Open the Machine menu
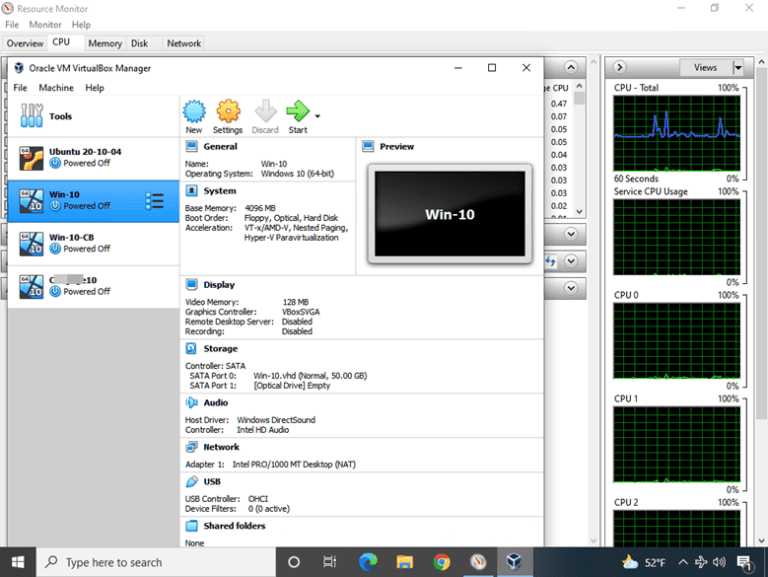768x577 pixels. coord(56,88)
